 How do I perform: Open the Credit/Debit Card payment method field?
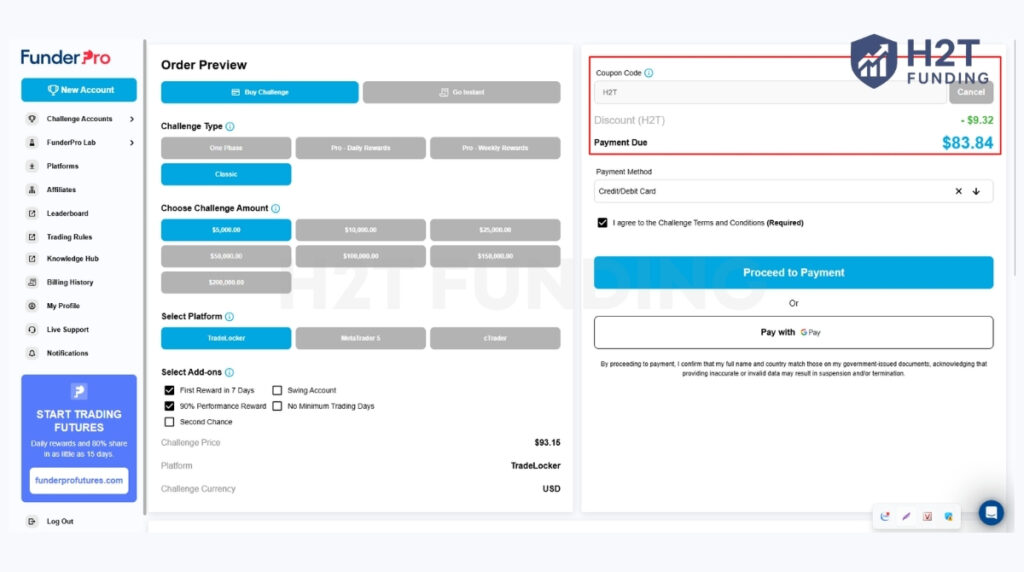click(793, 191)
